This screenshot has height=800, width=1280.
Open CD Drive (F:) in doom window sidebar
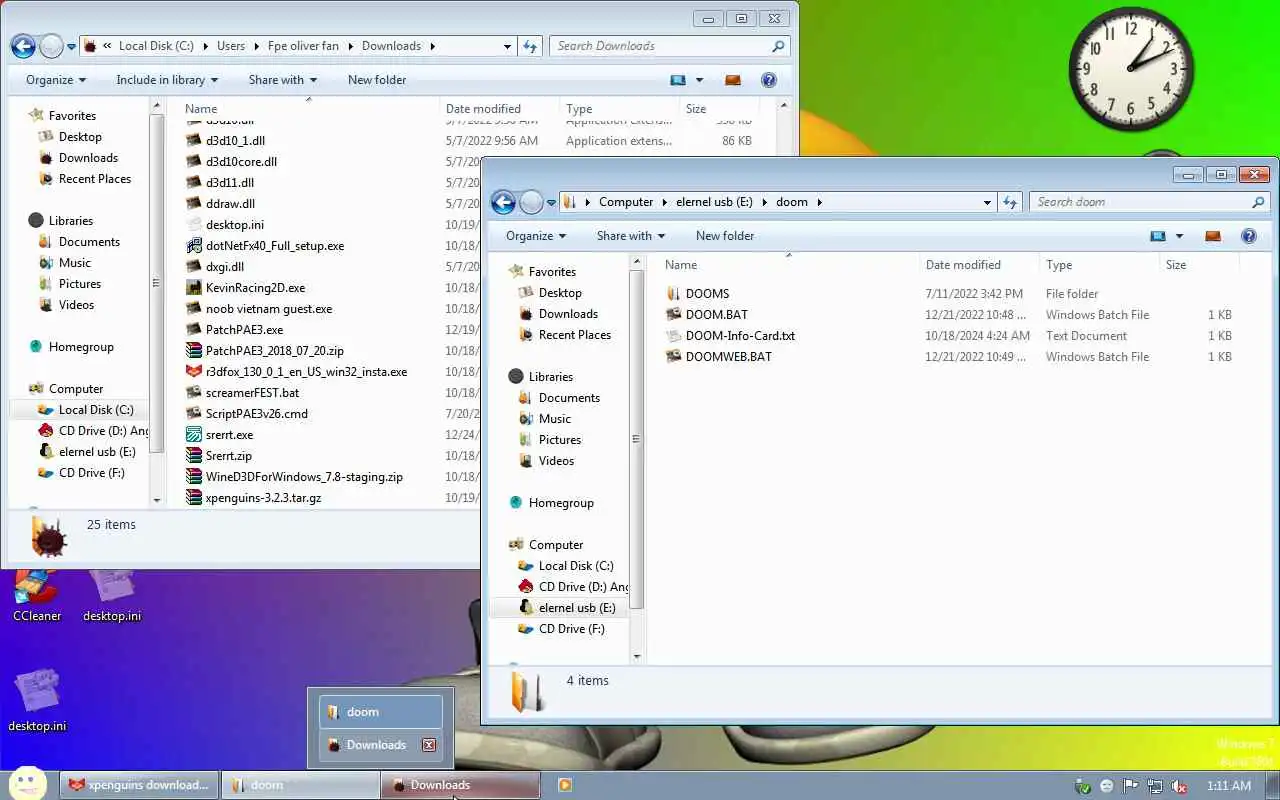pyautogui.click(x=561, y=629)
